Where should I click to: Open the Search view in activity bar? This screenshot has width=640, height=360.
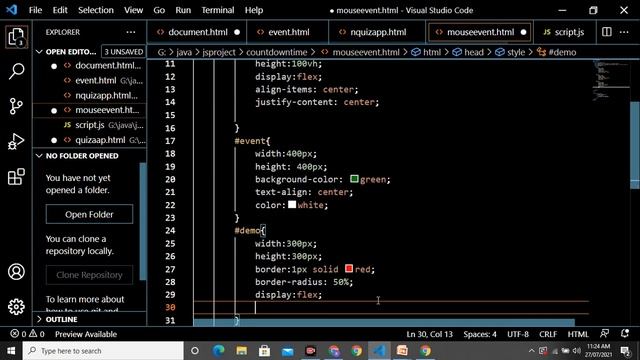click(16, 71)
